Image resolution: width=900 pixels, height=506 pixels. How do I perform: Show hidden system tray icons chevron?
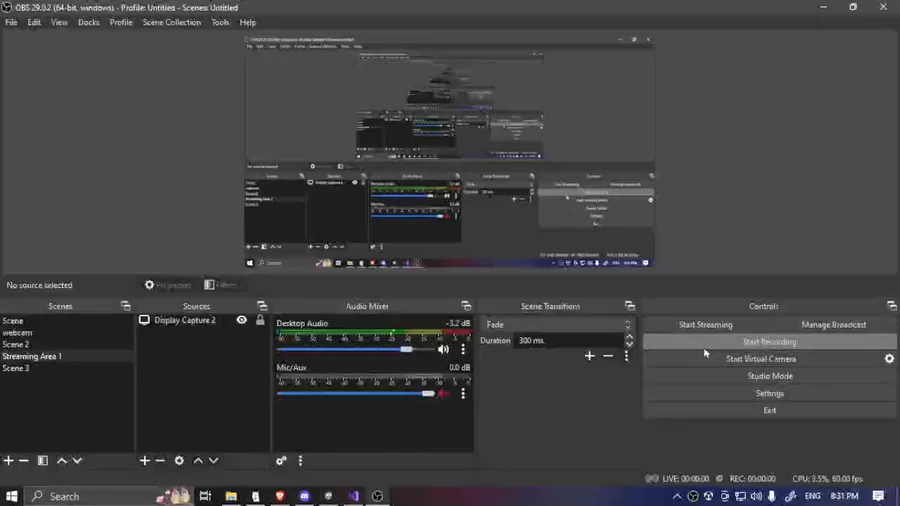677,496
